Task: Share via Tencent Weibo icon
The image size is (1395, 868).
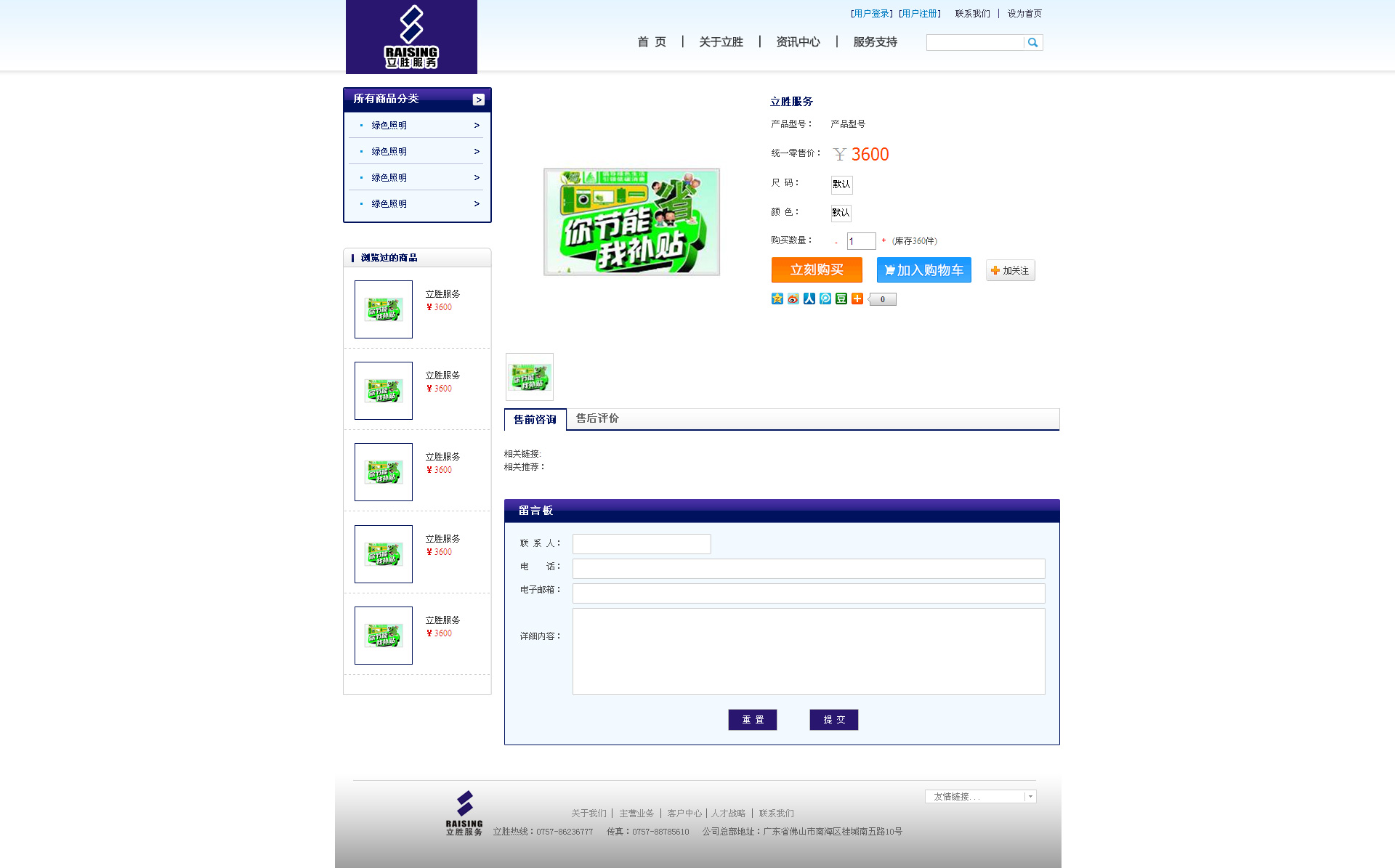Action: [825, 299]
